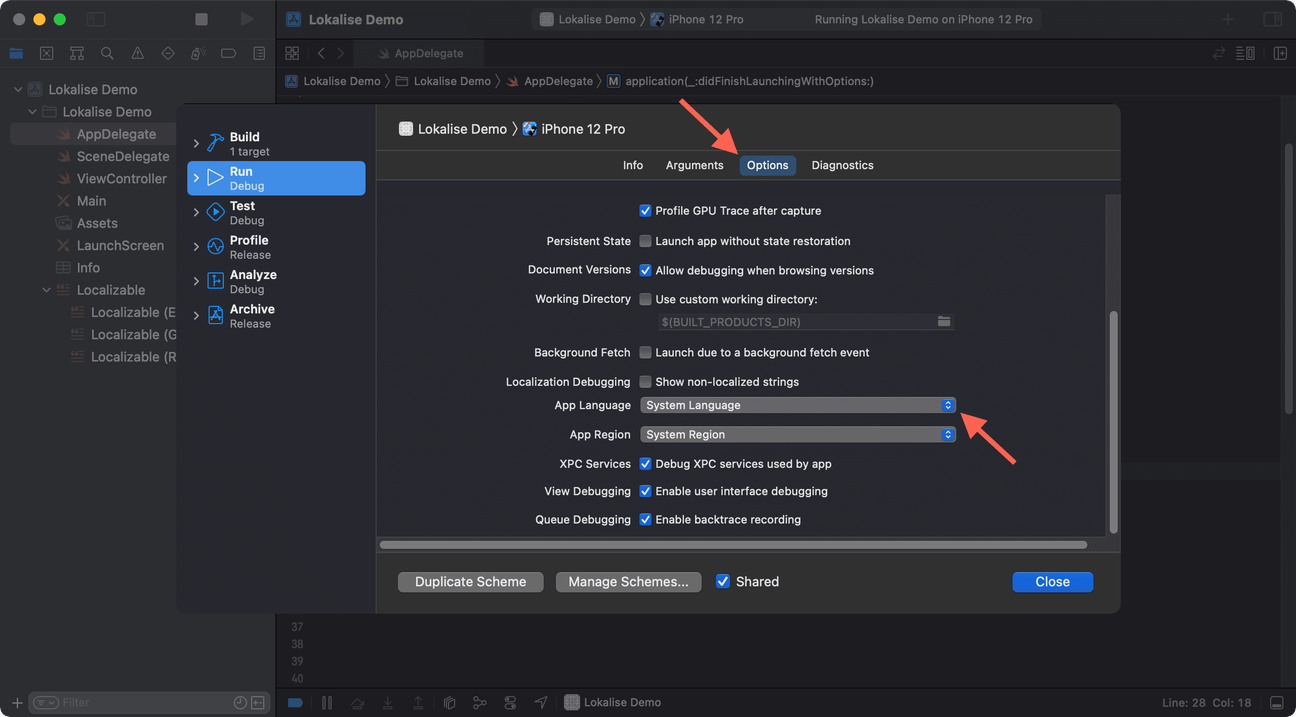This screenshot has height=717, width=1296.
Task: Click the Step Over icon in the debug bar
Action: [x=358, y=702]
